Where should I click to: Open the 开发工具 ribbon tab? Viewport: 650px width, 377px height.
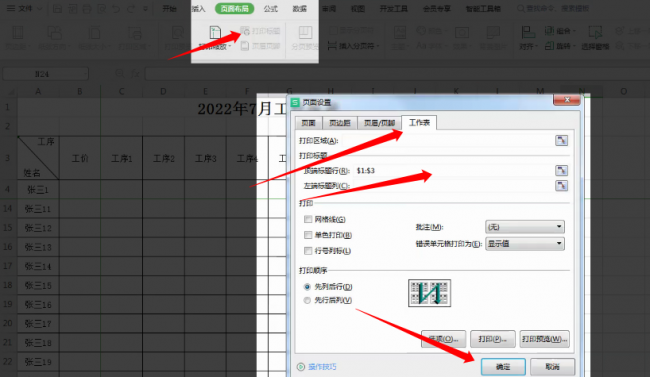394,8
